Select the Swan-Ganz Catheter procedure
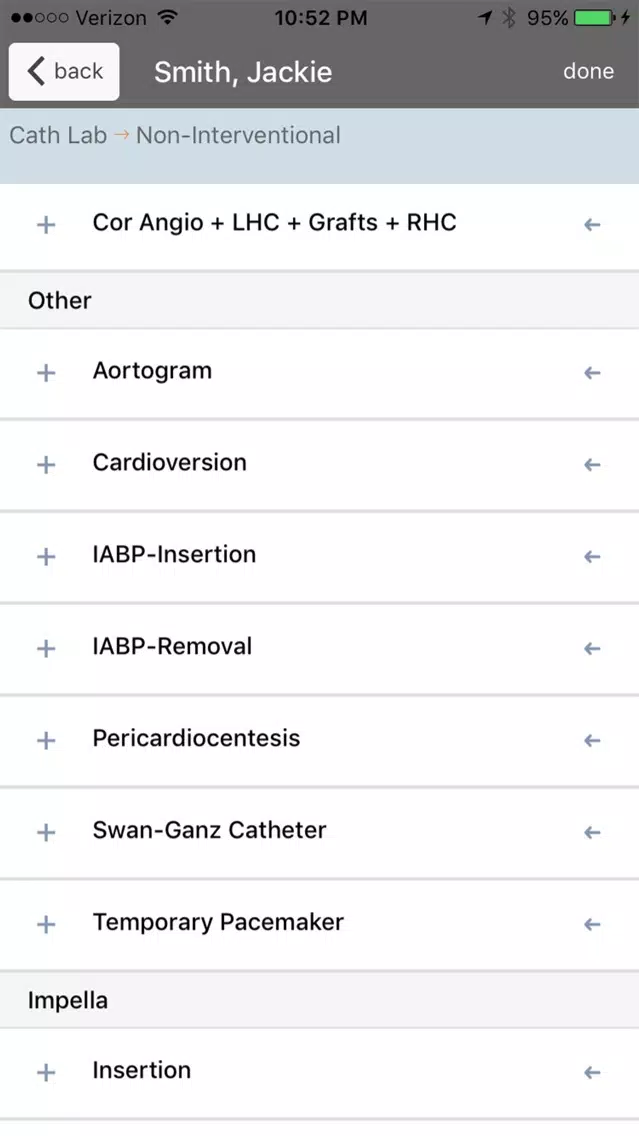 pyautogui.click(x=320, y=832)
